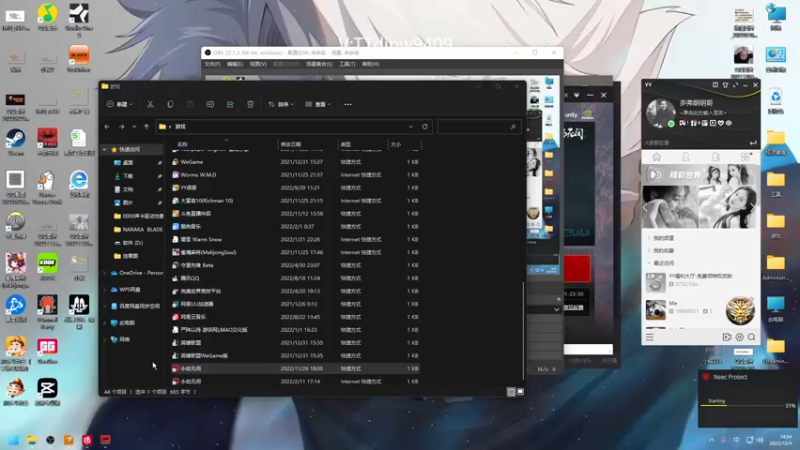Switch Explorer to details view icon in status bar
Screen dimensions: 800x450
(x=511, y=392)
